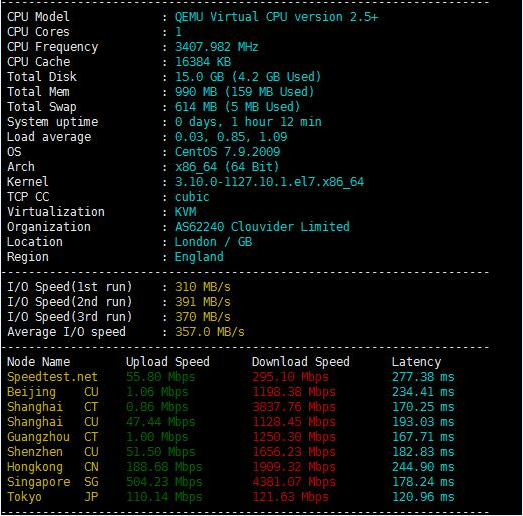The height and width of the screenshot is (516, 523).
Task: Click the Average I/O speed 357.0 MB/s
Action: pos(209,332)
